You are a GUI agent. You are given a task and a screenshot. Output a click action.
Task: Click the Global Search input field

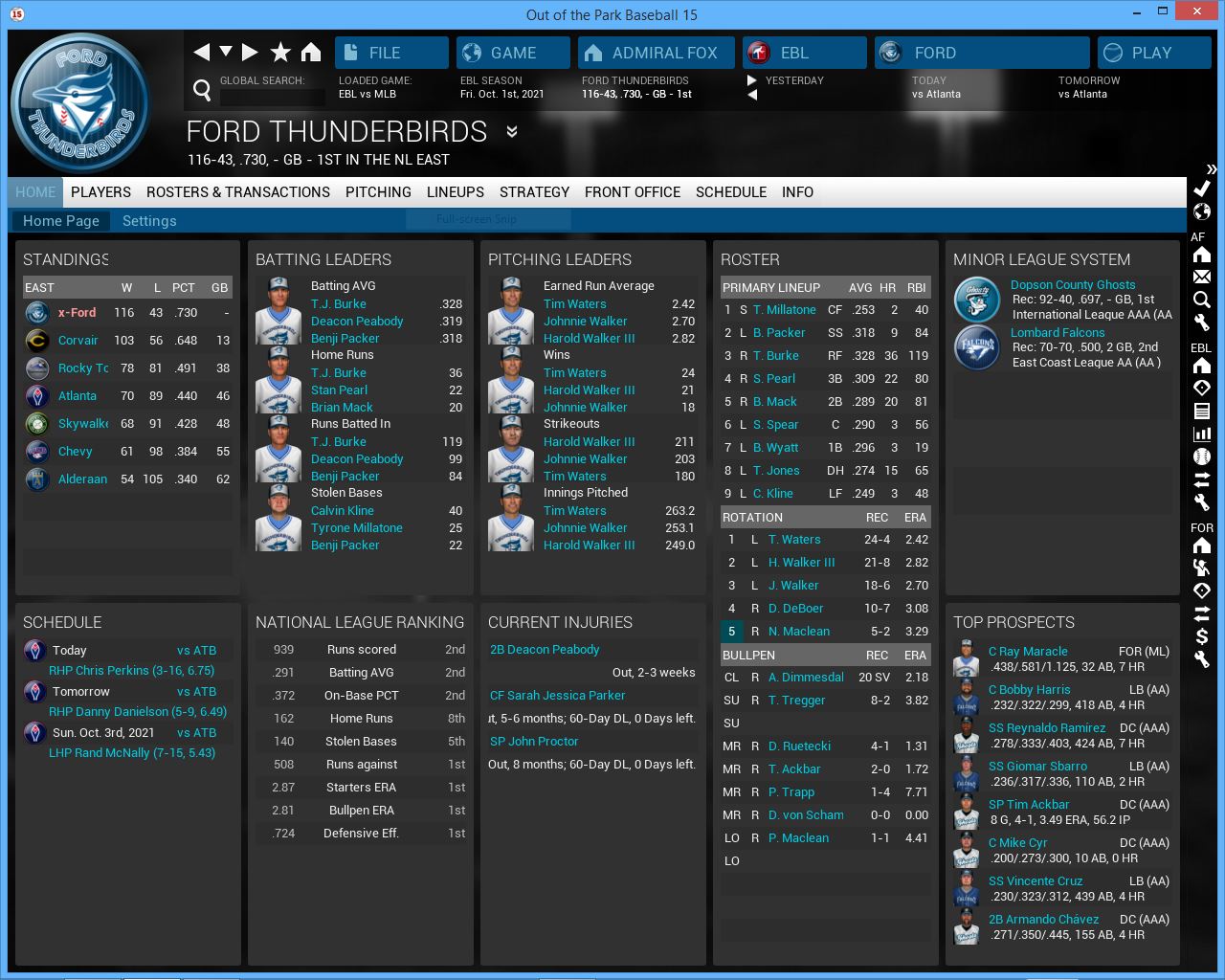273,97
